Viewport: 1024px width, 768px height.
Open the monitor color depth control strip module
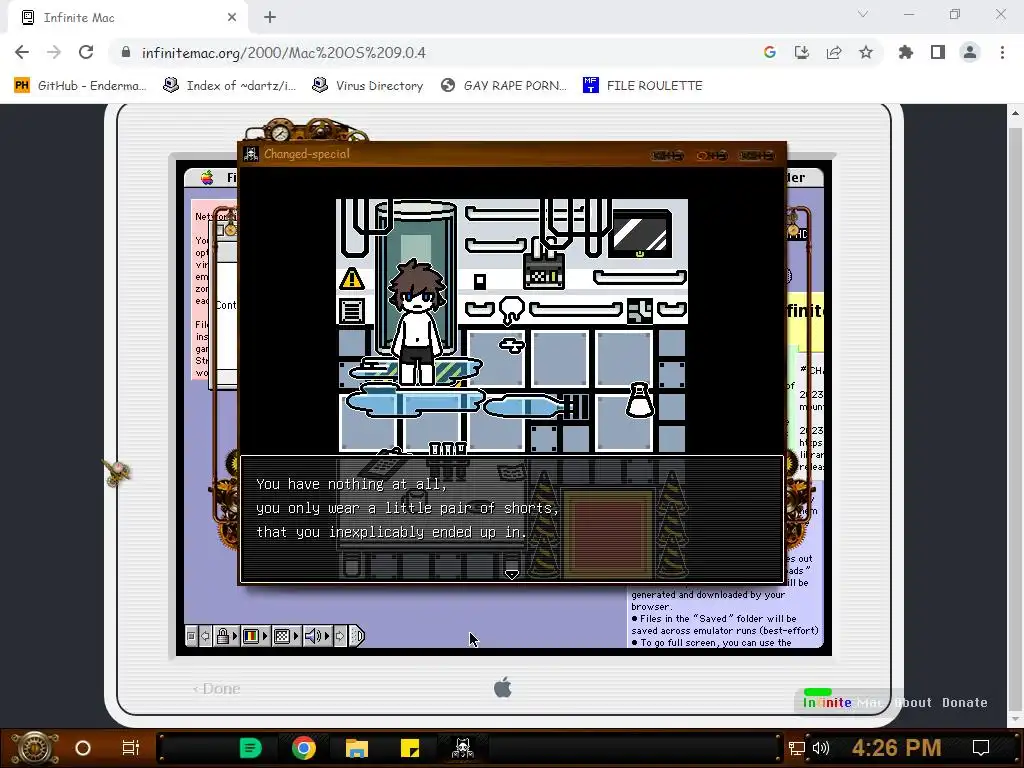point(255,635)
